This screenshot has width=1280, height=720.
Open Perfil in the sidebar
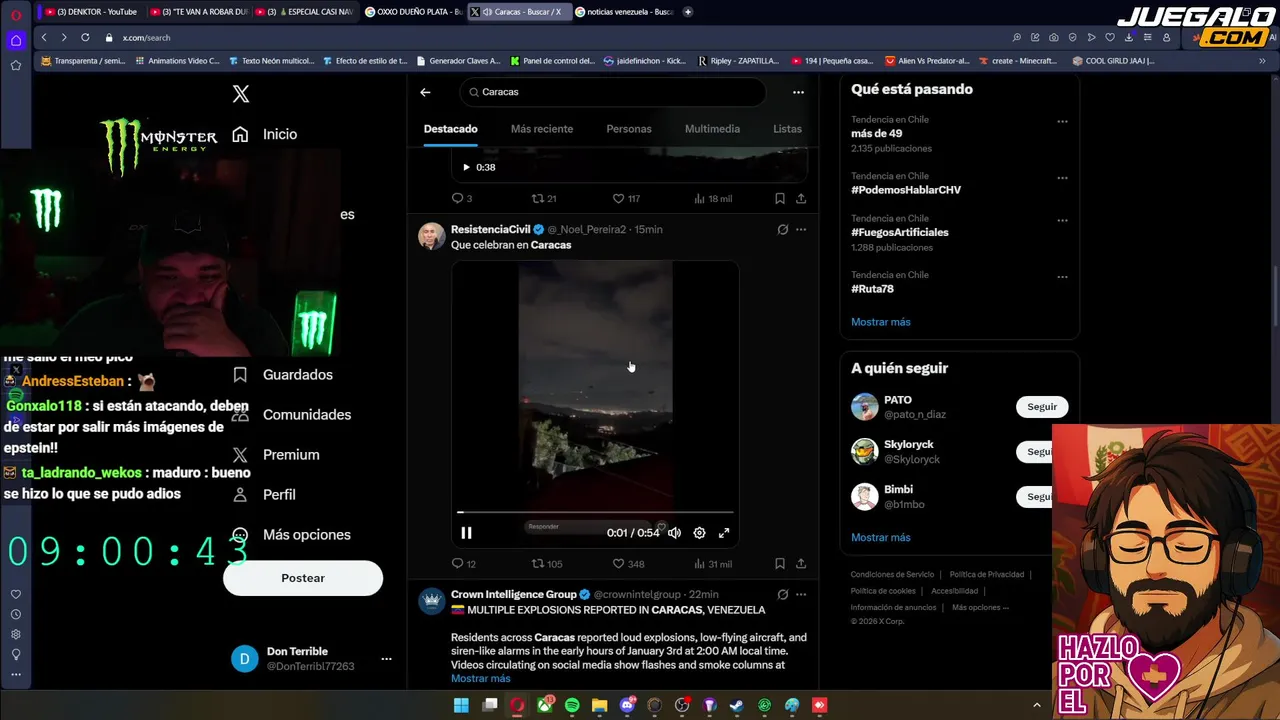tap(264, 494)
